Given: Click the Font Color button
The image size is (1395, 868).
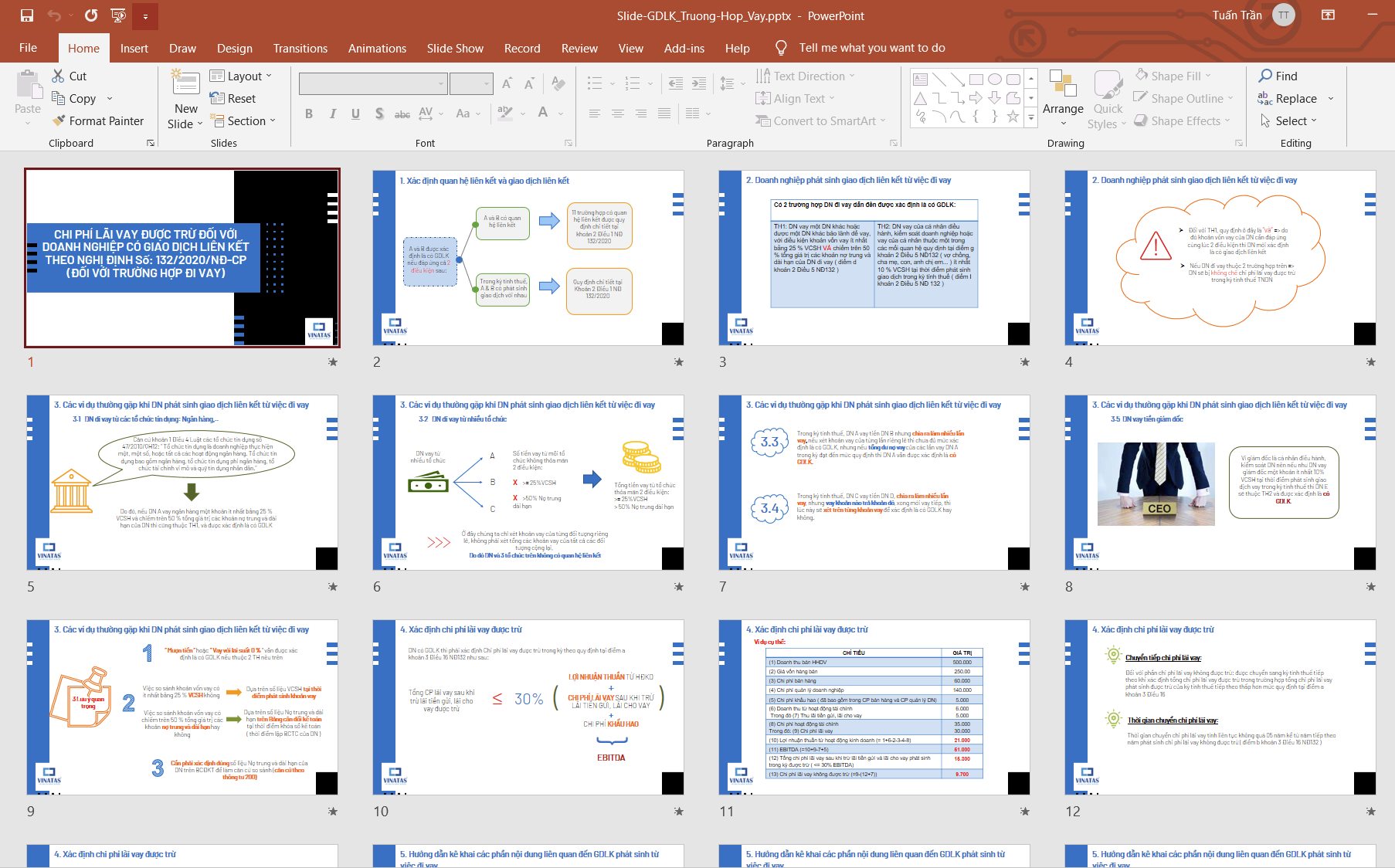Looking at the screenshot, I should (543, 113).
